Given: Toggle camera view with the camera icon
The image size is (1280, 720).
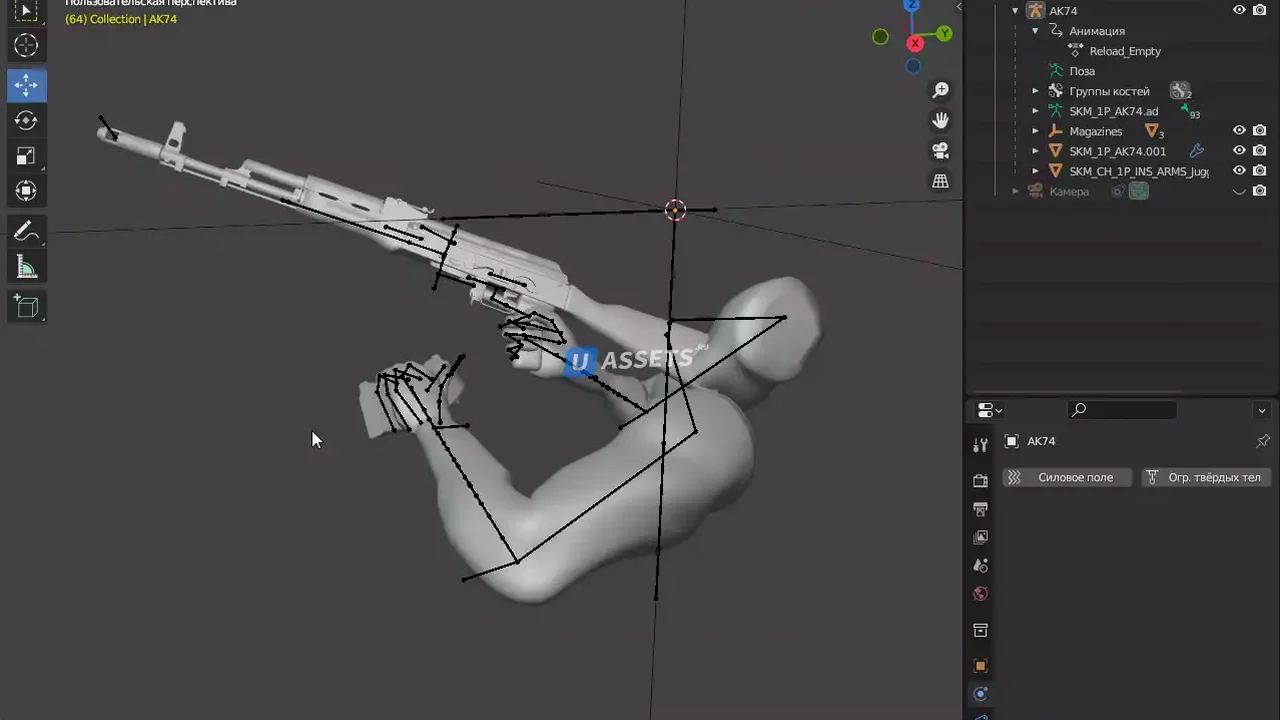Looking at the screenshot, I should pyautogui.click(x=940, y=151).
